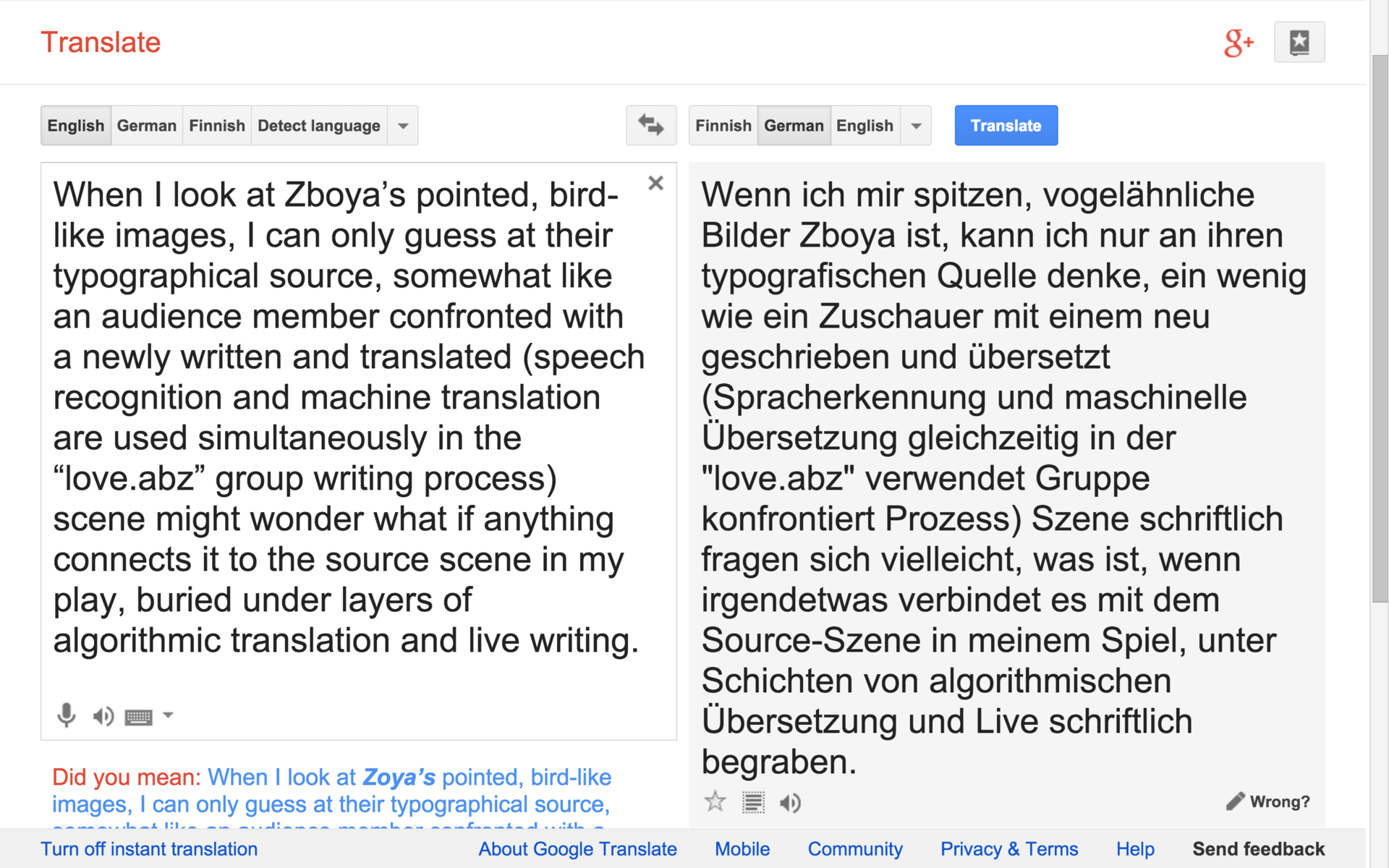Open the Phrasebook star icon
Screen dimensions: 1389x868
1299,43
